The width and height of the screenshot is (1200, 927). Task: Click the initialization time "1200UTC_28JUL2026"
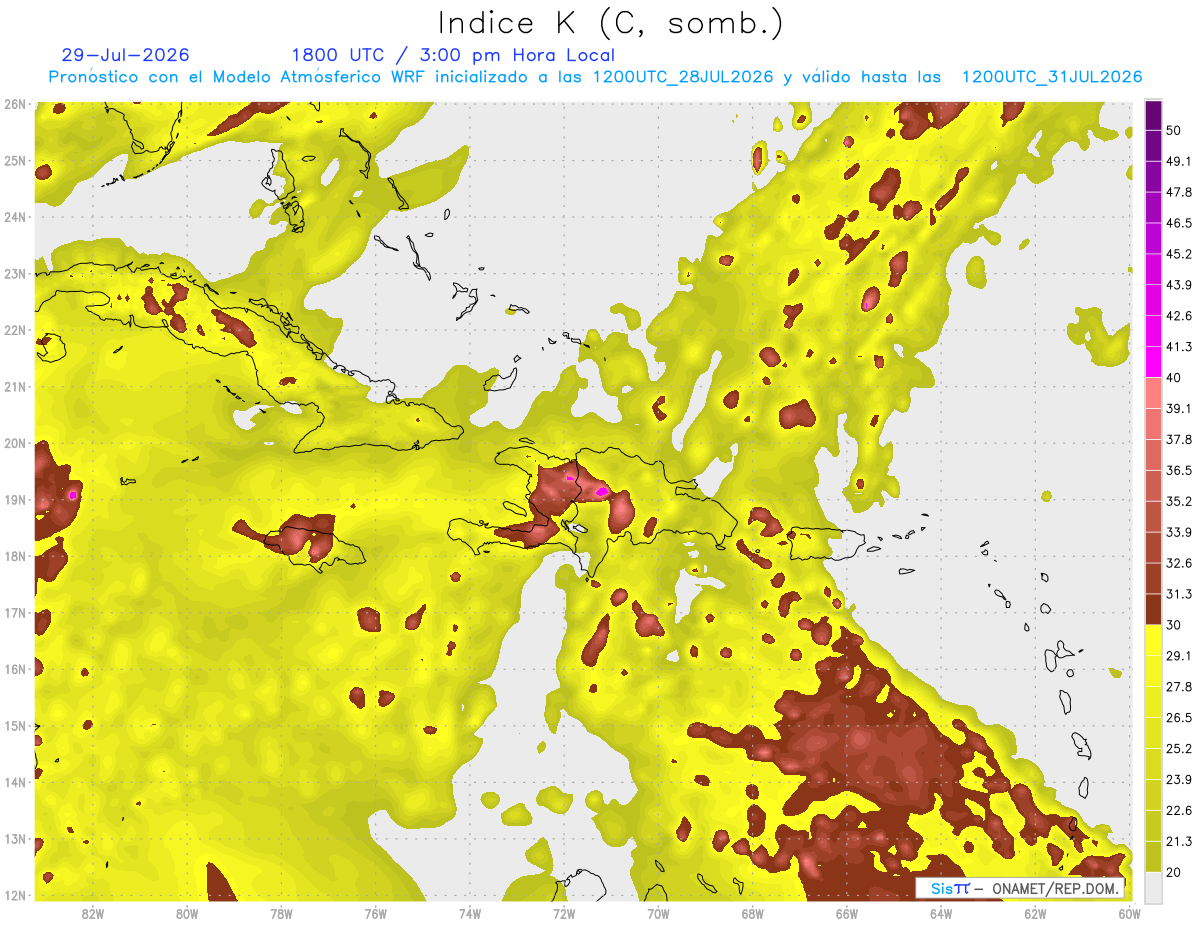click(x=683, y=77)
